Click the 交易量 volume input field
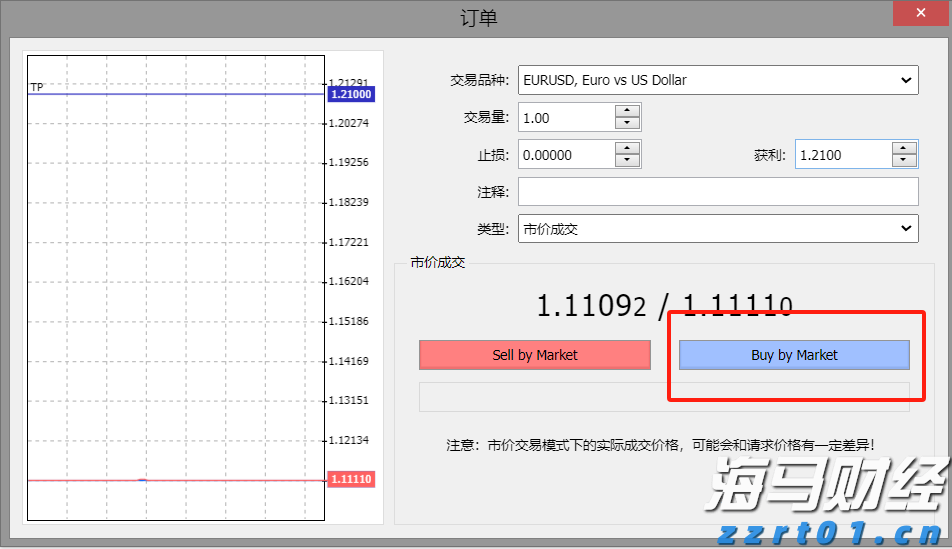 [566, 118]
